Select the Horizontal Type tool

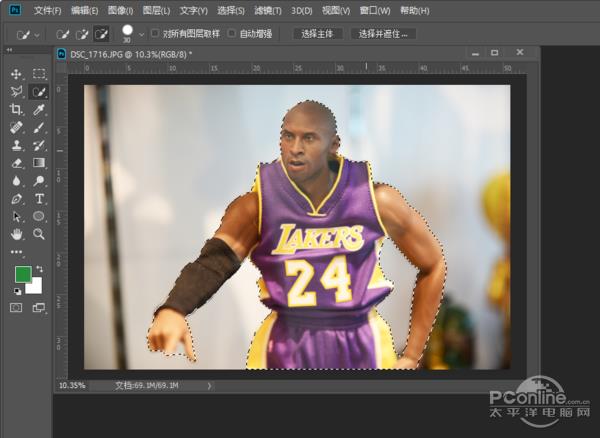[39, 199]
